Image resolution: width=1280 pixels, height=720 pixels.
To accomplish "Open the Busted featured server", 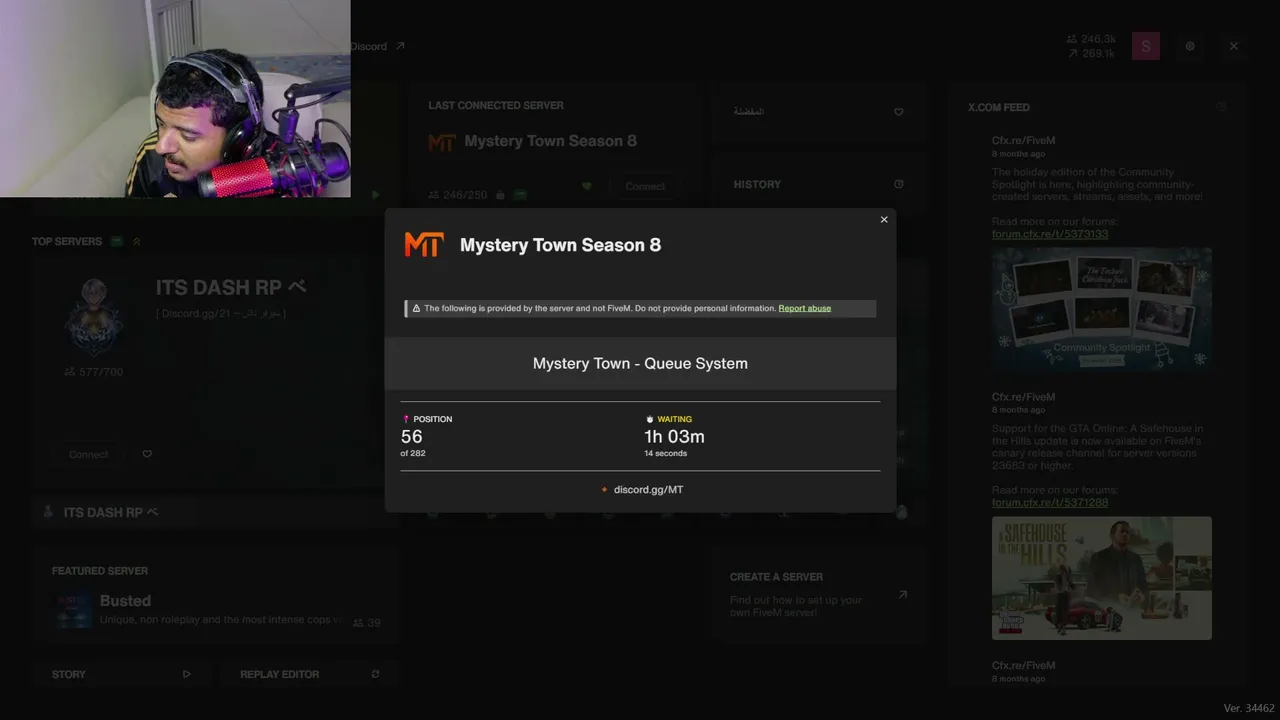I will (x=125, y=601).
